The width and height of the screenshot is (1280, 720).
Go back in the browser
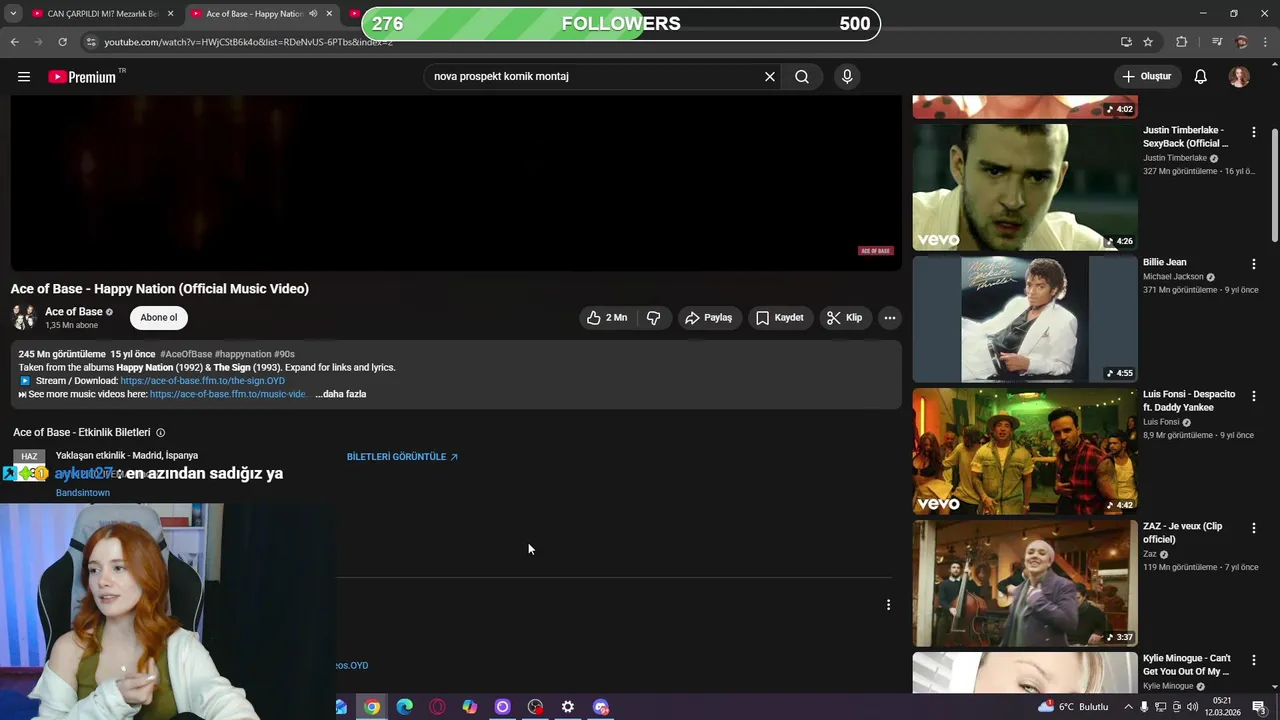pos(14,42)
